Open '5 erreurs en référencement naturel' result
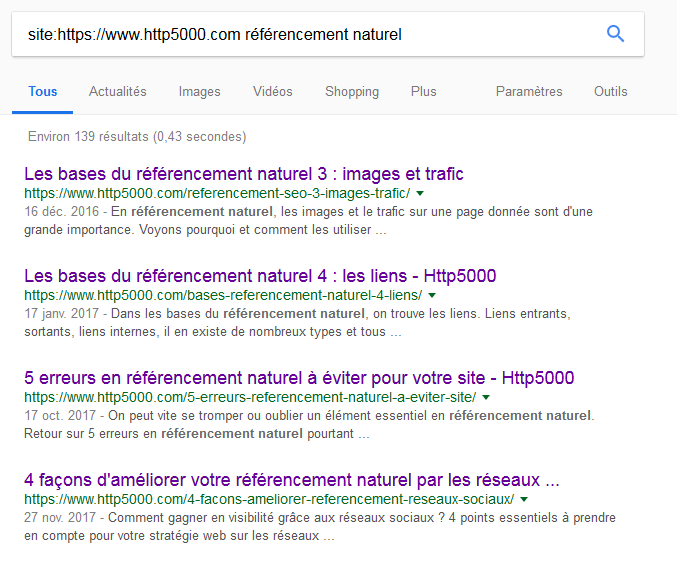This screenshot has width=677, height=566. pyautogui.click(x=299, y=378)
